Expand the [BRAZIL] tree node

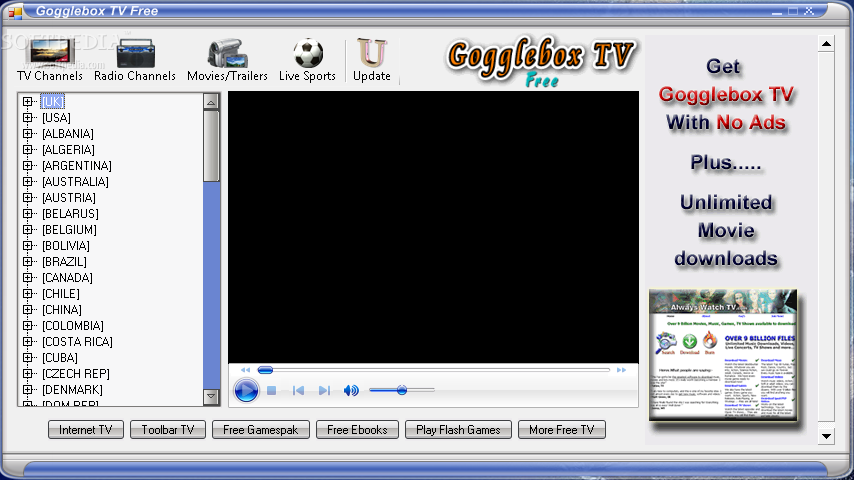tap(27, 262)
